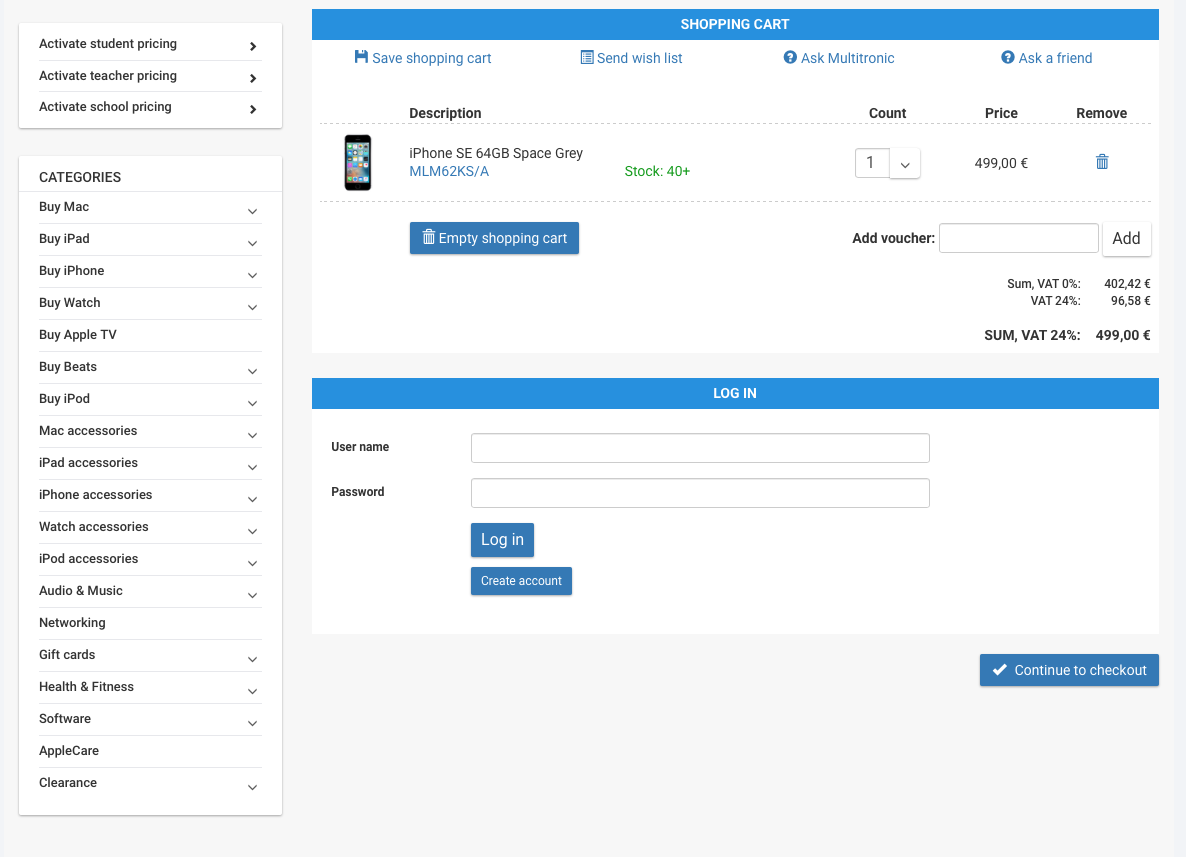The image size is (1186, 857).
Task: Open the item count dropdown arrow
Action: click(905, 163)
